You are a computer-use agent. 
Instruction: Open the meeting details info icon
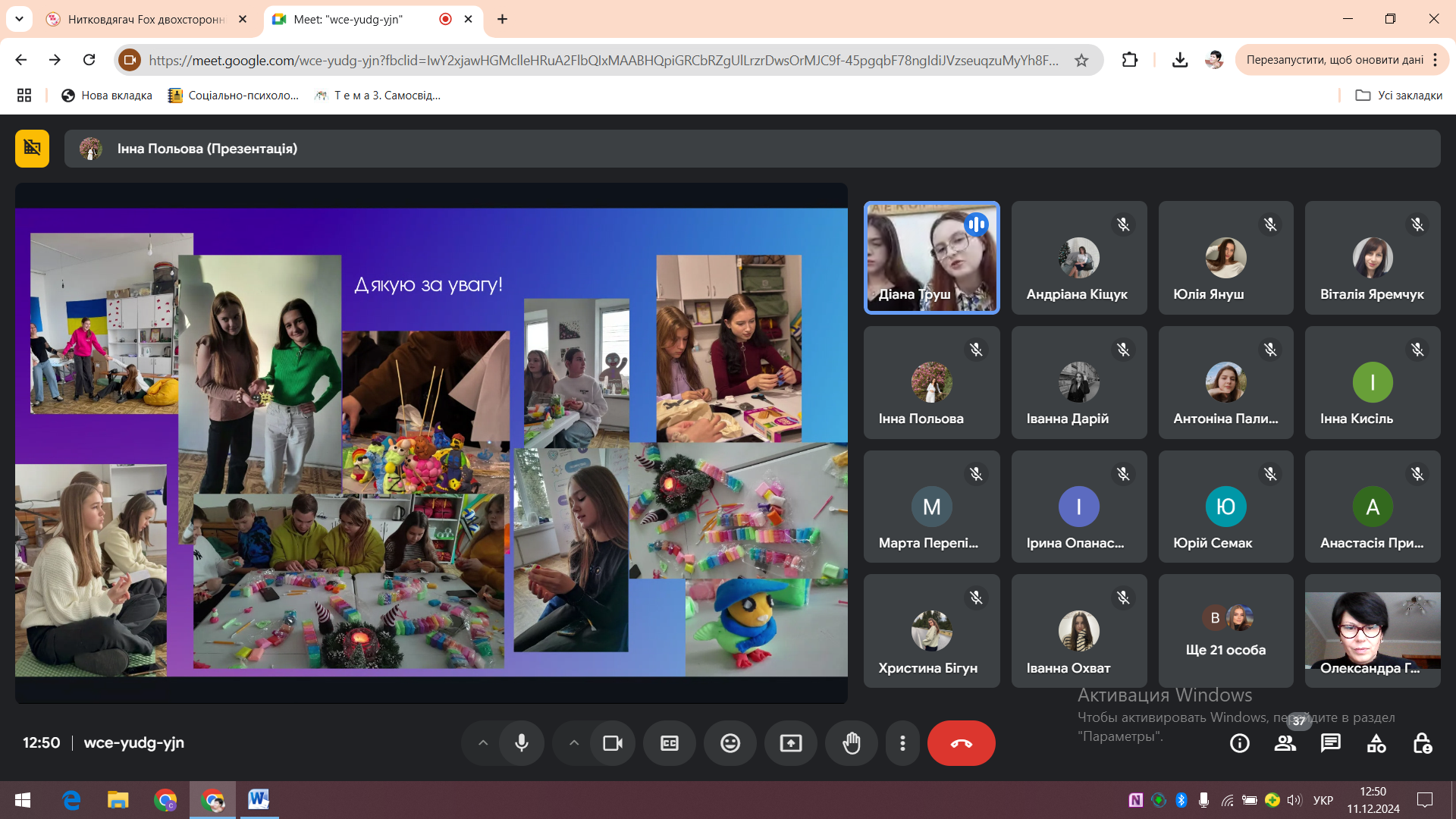[1240, 743]
